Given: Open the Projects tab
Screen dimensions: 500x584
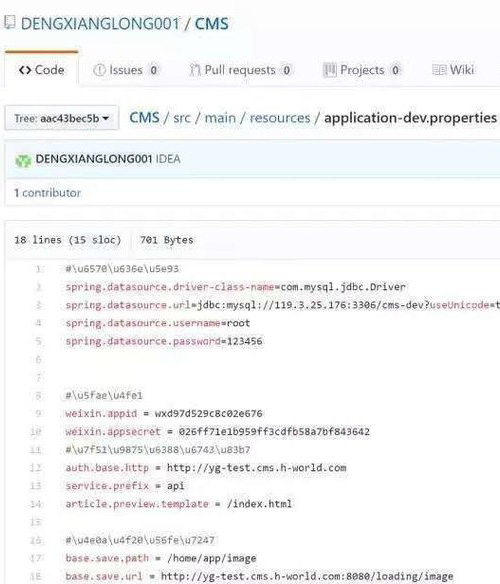Looking at the screenshot, I should [x=362, y=70].
